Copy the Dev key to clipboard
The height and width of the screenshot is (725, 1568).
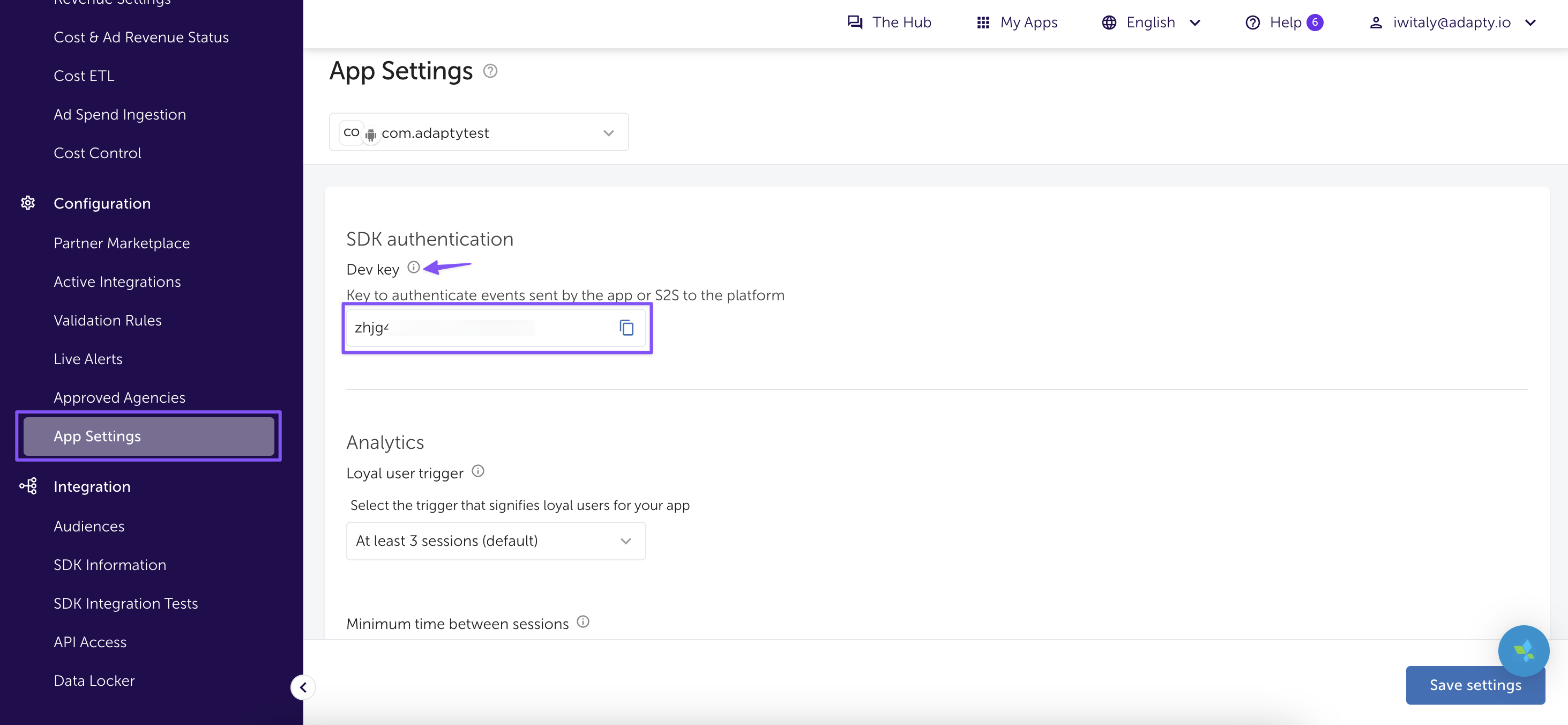tap(626, 328)
